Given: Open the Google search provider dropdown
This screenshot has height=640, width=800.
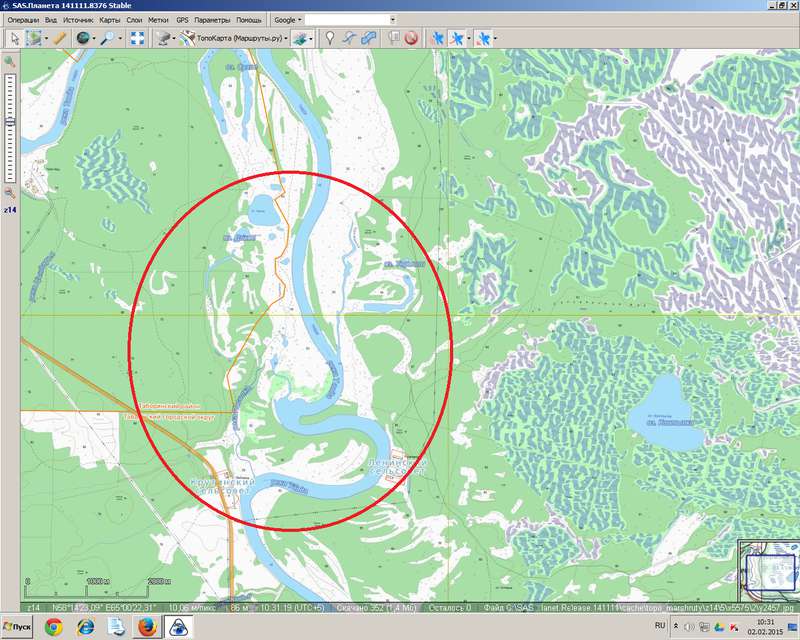Looking at the screenshot, I should [x=287, y=19].
